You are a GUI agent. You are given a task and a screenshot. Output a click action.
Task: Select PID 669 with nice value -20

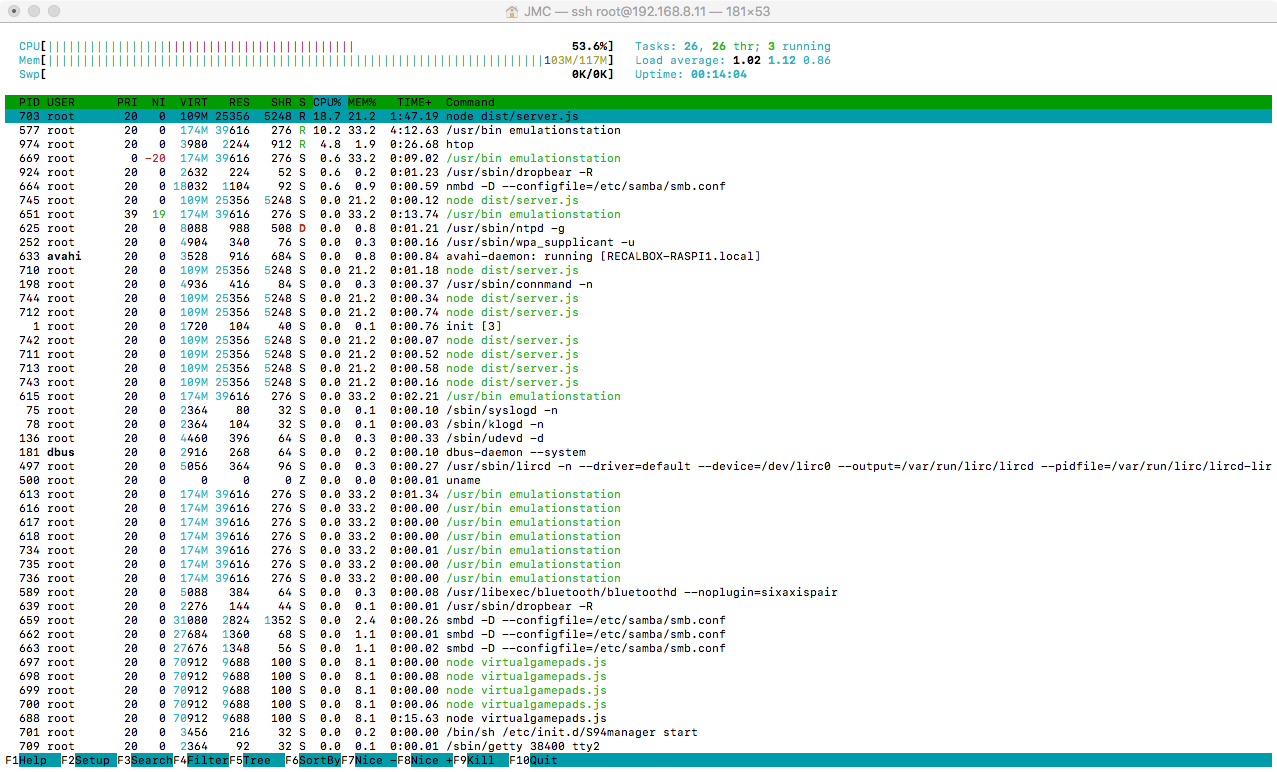[x=638, y=158]
